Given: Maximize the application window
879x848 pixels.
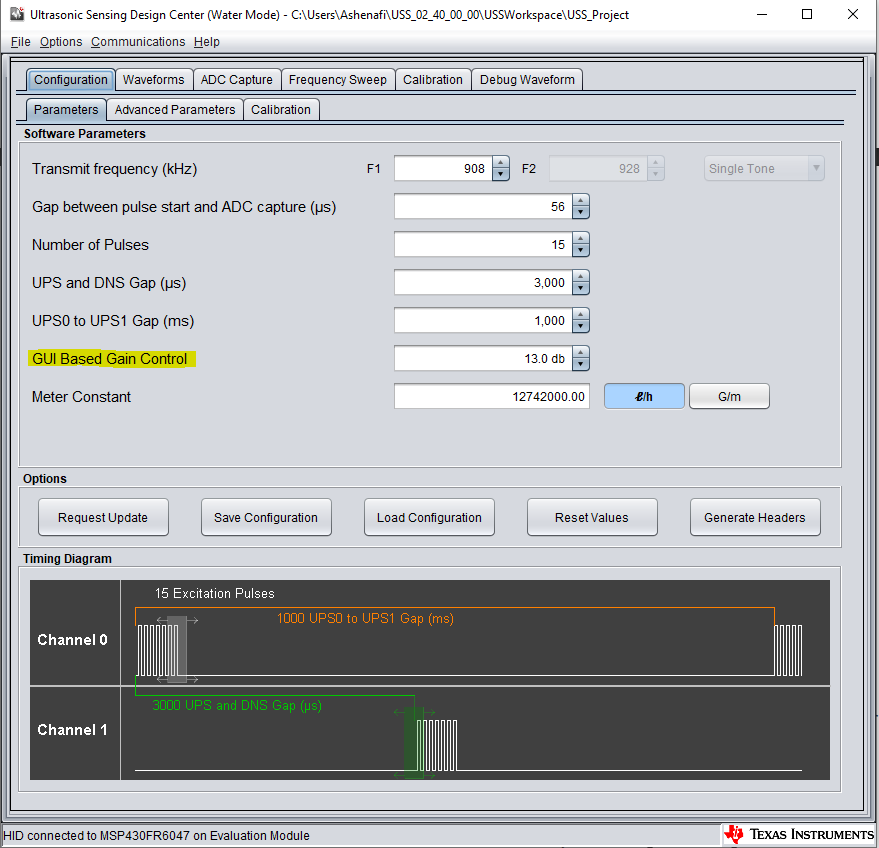Looking at the screenshot, I should (x=807, y=14).
